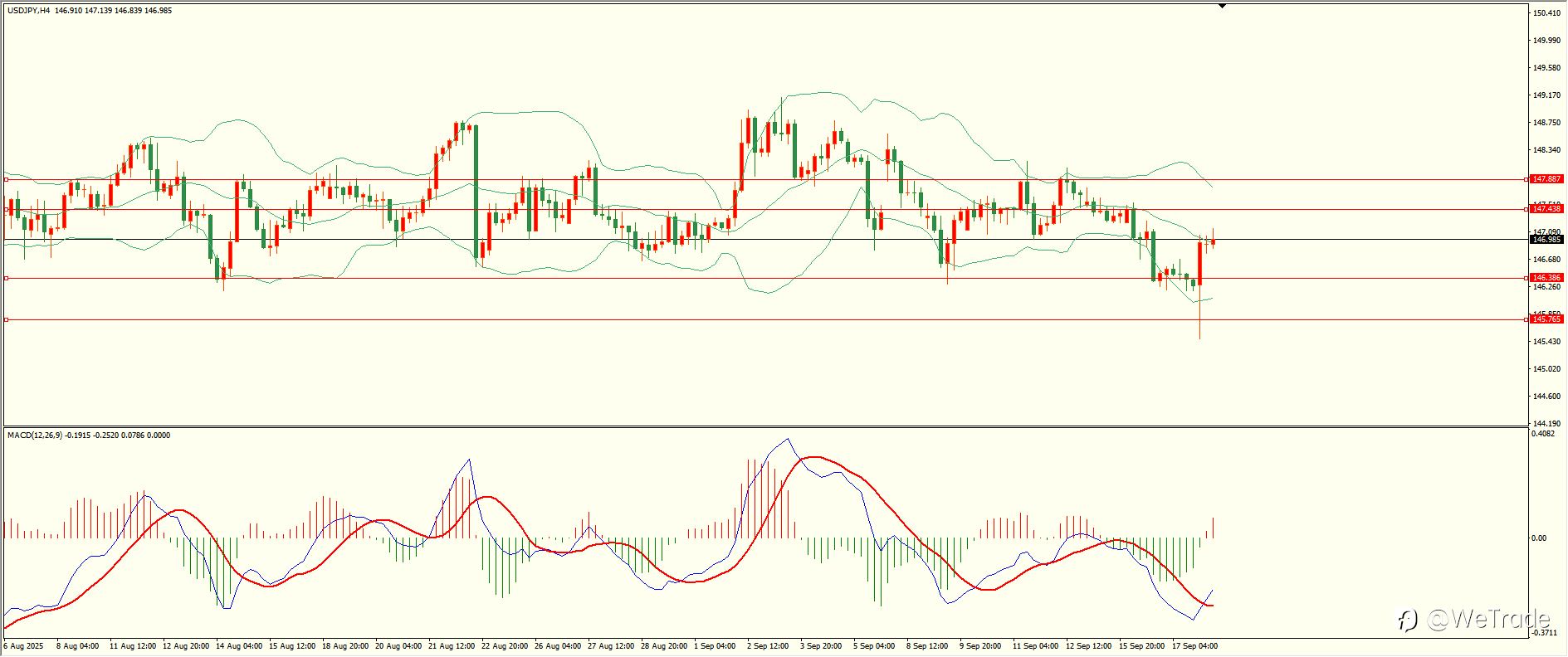Click the 0.00 MACD scale value

pos(1539,538)
